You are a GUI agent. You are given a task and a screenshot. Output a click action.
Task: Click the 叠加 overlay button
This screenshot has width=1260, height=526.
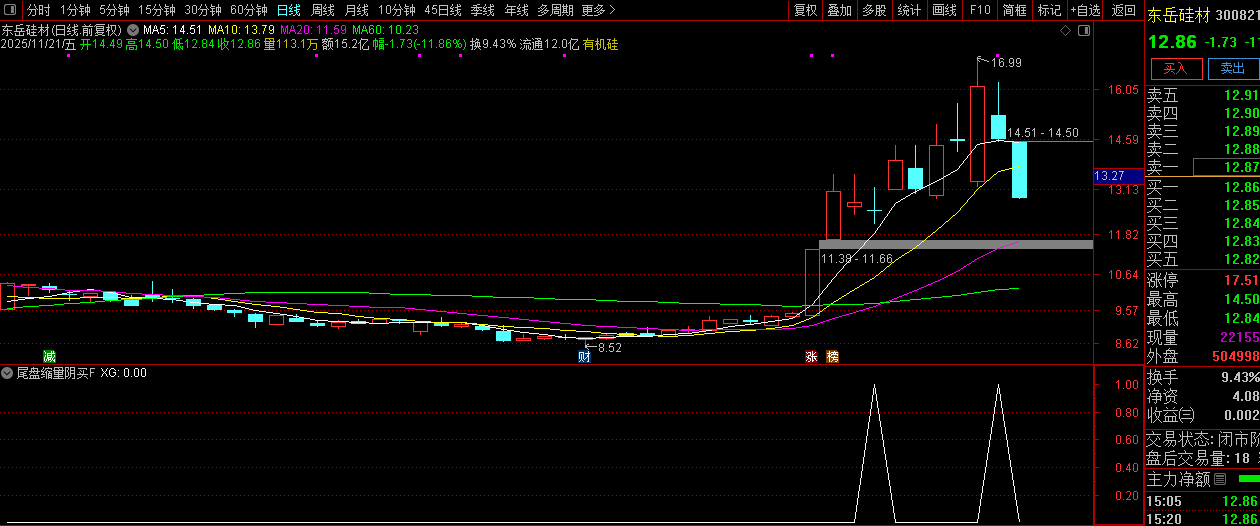pyautogui.click(x=840, y=10)
